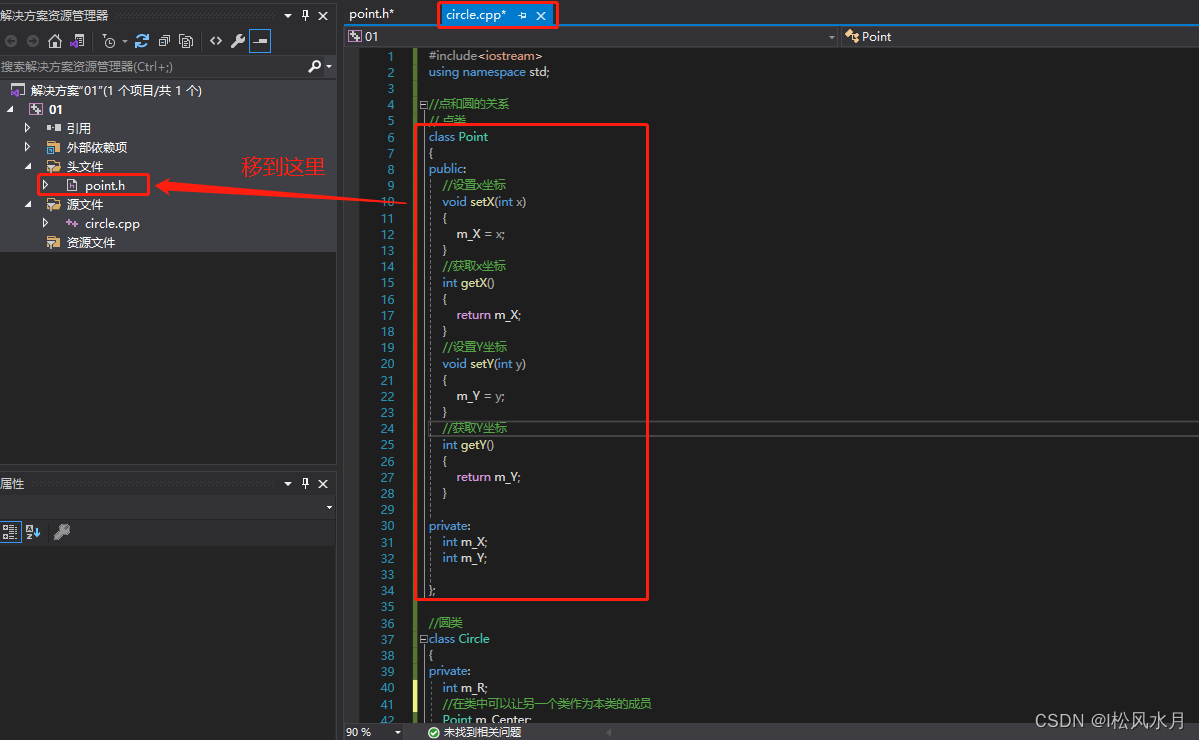
Task: Click the Point m_Center line
Action: point(486,719)
